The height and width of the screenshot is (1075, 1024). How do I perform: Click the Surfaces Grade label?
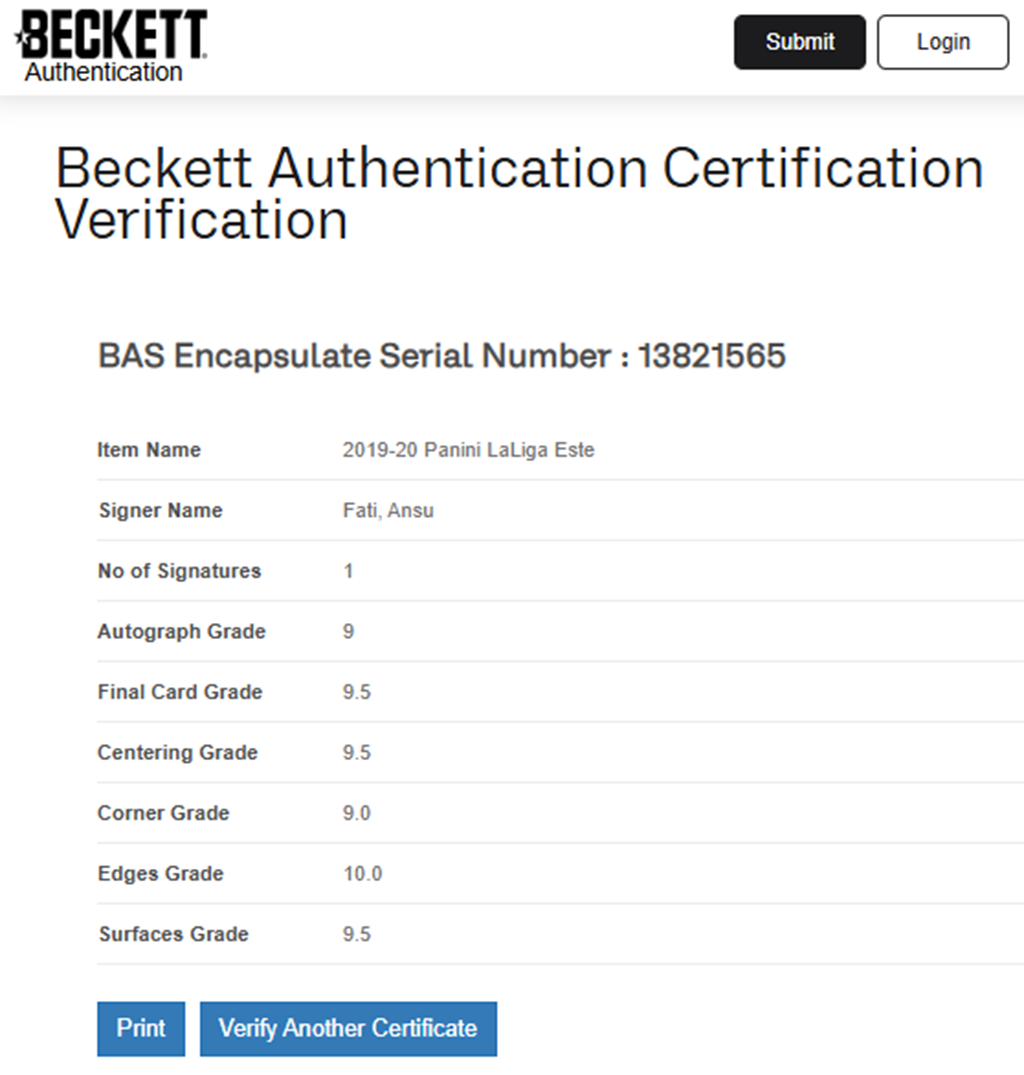pos(173,934)
